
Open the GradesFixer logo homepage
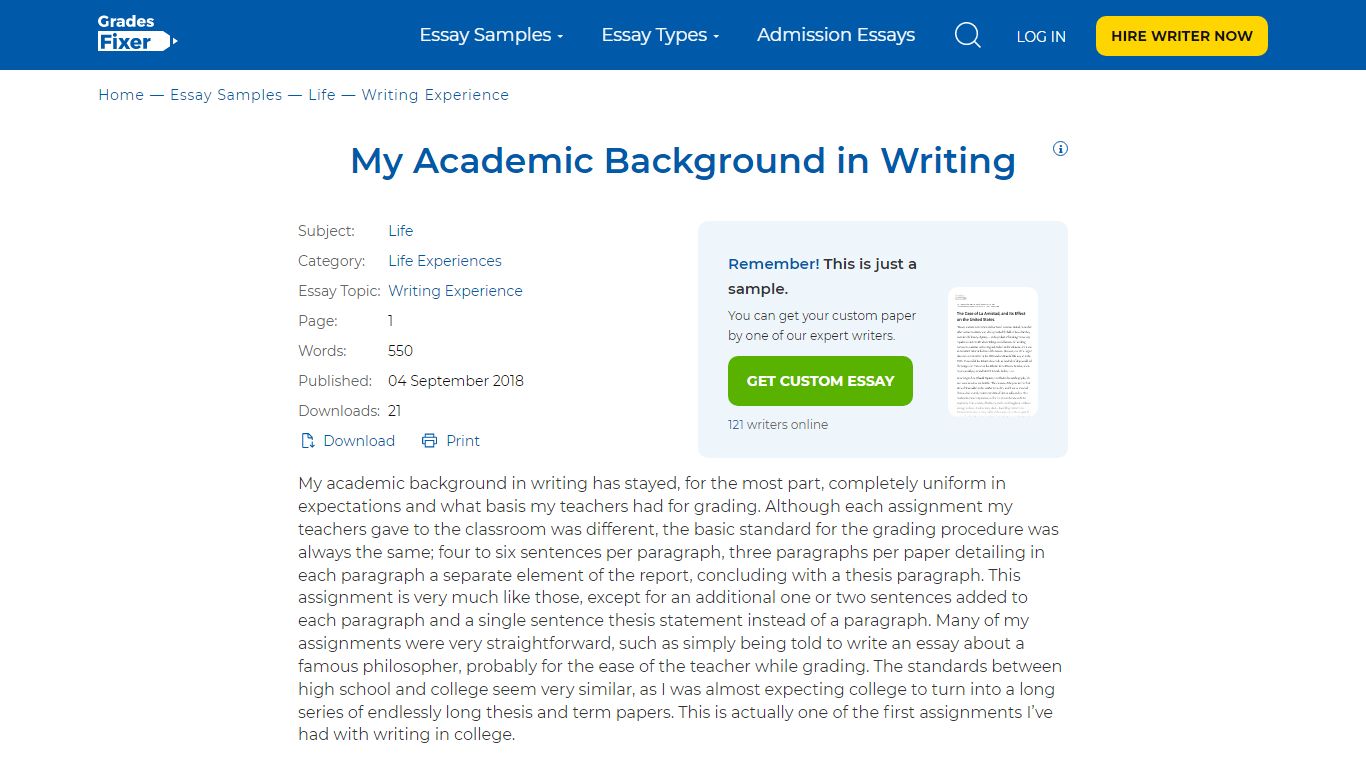(138, 34)
